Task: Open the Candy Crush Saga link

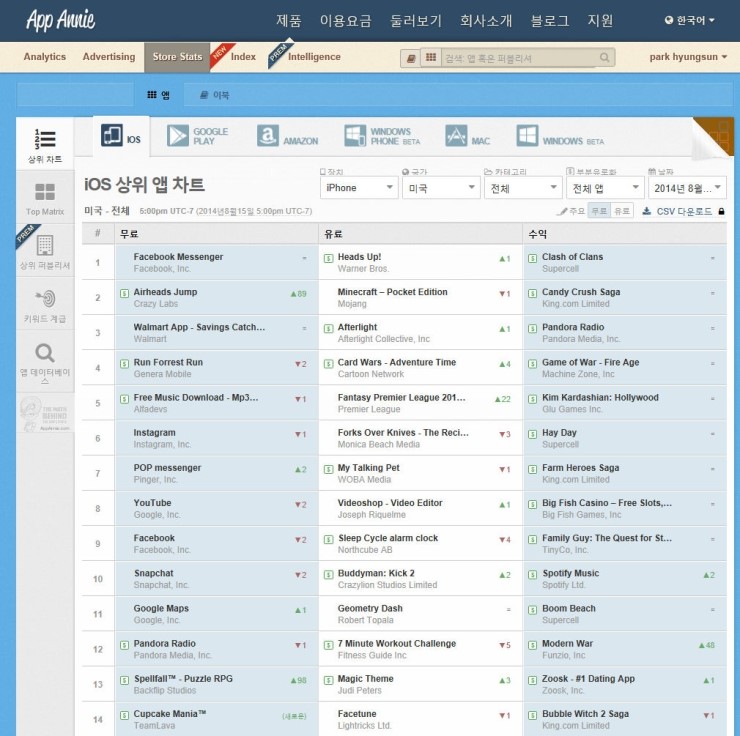Action: click(x=581, y=292)
